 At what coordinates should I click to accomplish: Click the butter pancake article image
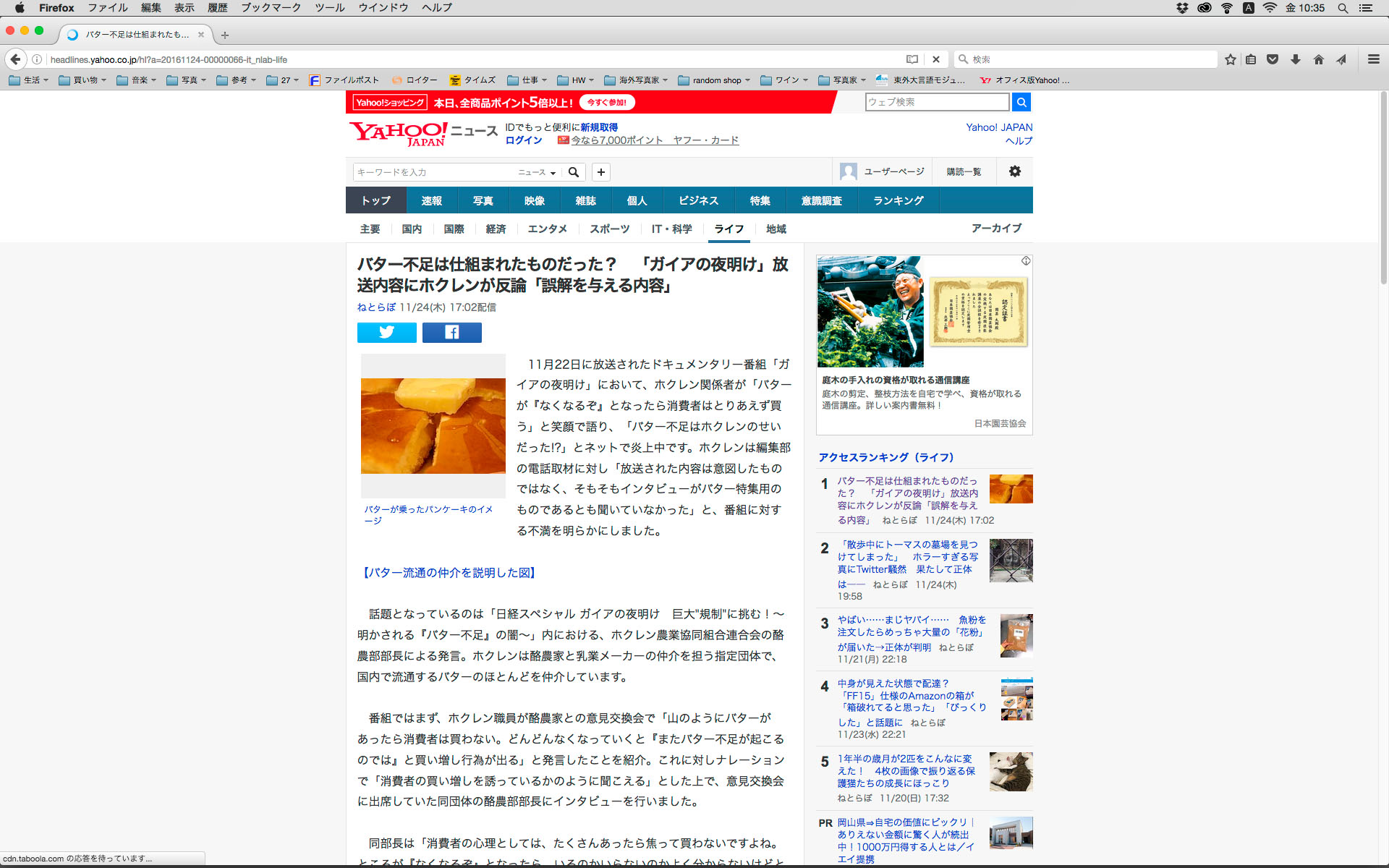pyautogui.click(x=433, y=425)
